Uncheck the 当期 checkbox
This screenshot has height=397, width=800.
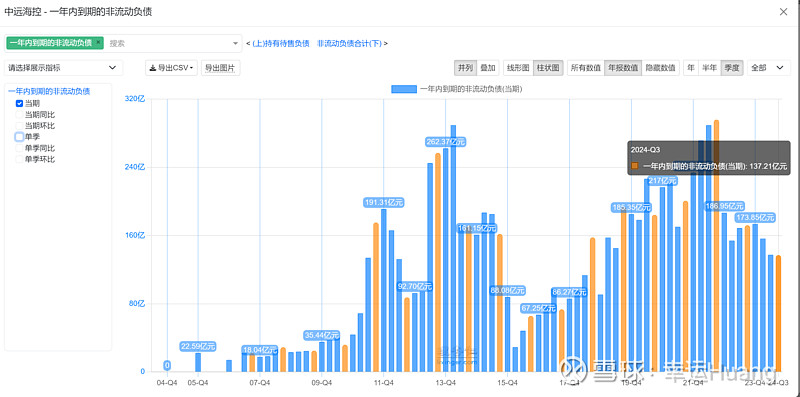click(19, 103)
